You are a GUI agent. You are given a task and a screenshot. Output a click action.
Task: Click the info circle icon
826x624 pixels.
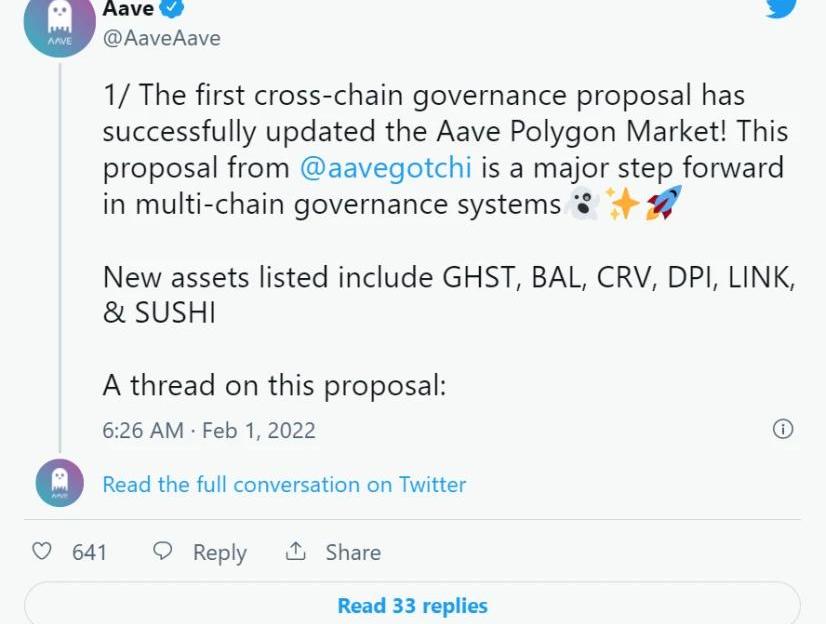(784, 429)
